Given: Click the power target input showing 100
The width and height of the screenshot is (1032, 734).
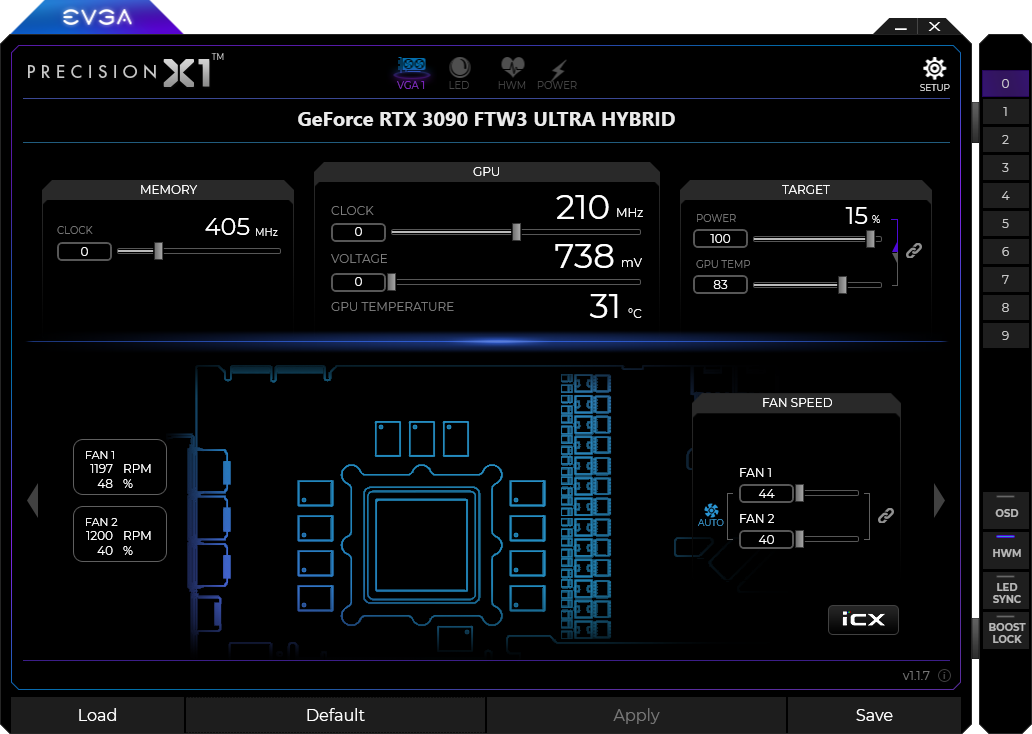Looking at the screenshot, I should 720,238.
